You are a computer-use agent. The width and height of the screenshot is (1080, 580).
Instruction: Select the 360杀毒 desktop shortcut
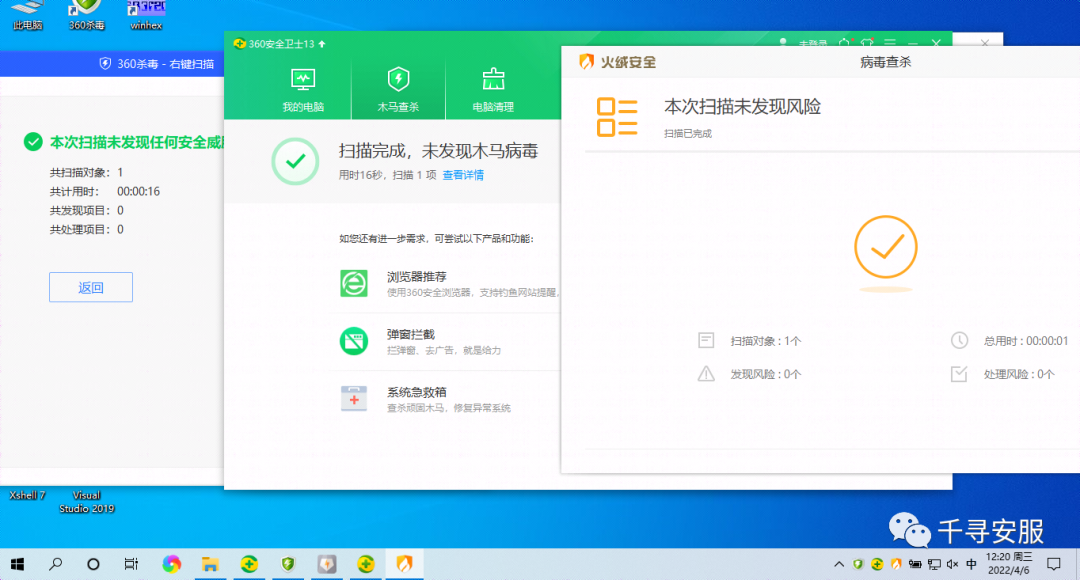(x=87, y=15)
